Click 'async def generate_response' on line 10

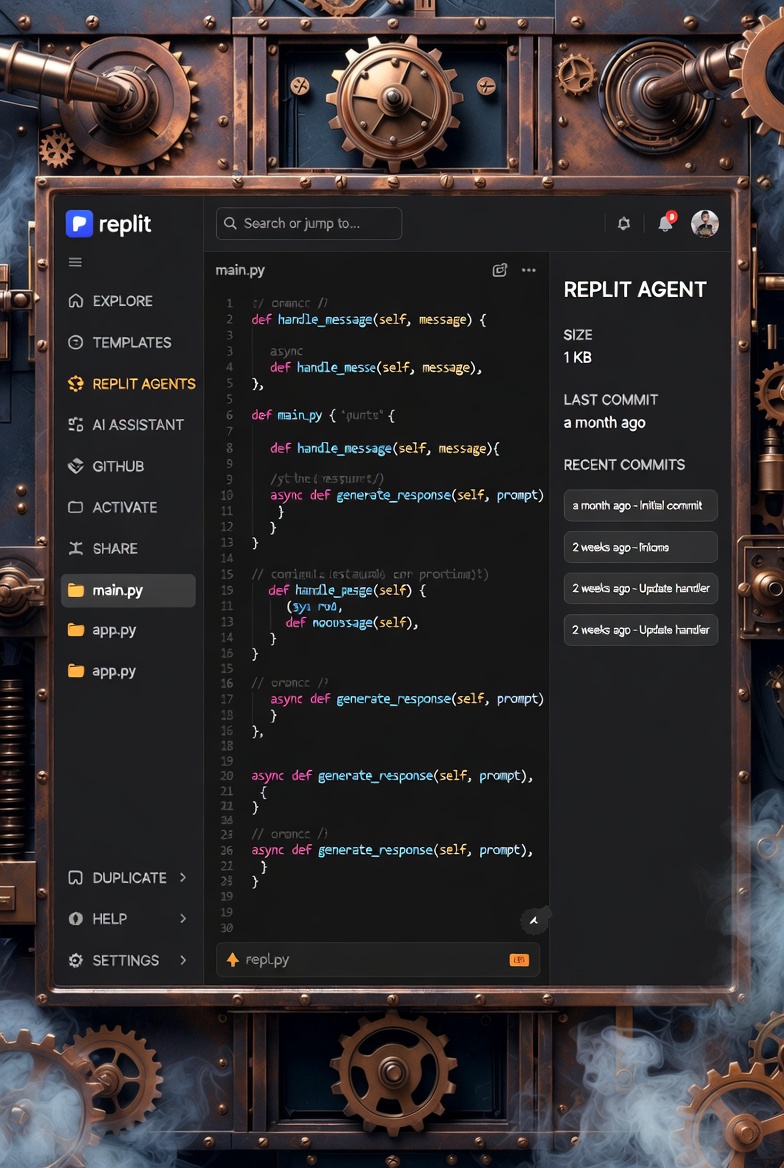click(361, 495)
